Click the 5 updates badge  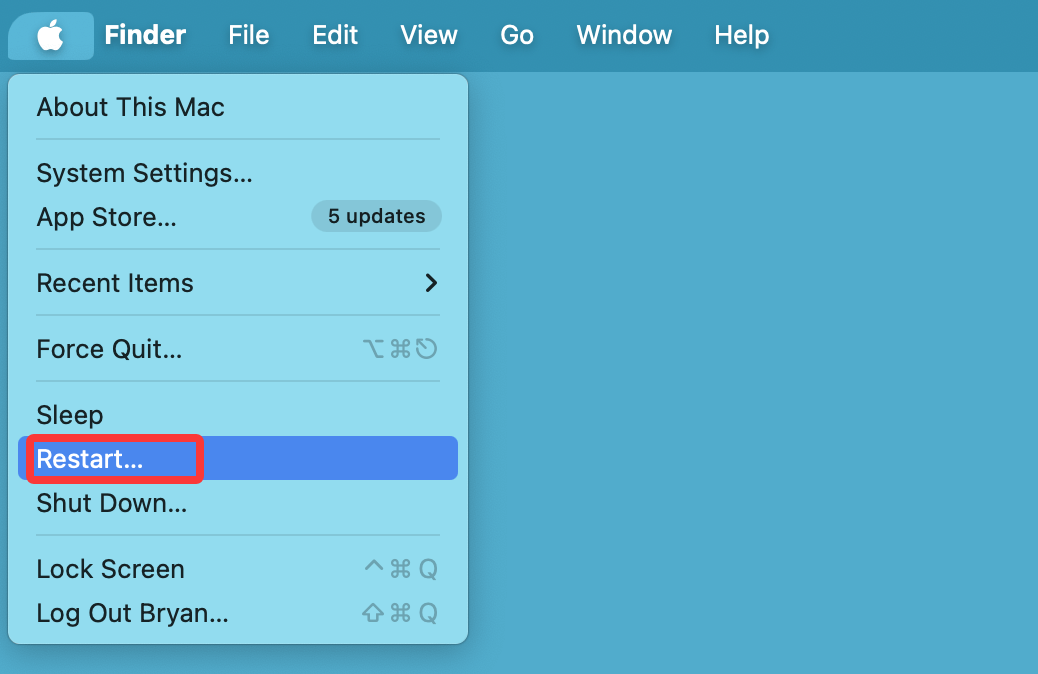tap(376, 216)
